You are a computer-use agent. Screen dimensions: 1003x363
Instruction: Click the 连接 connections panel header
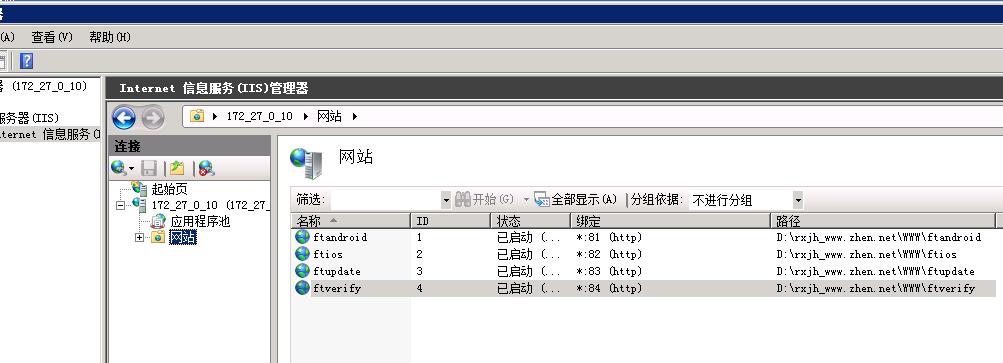coord(189,146)
